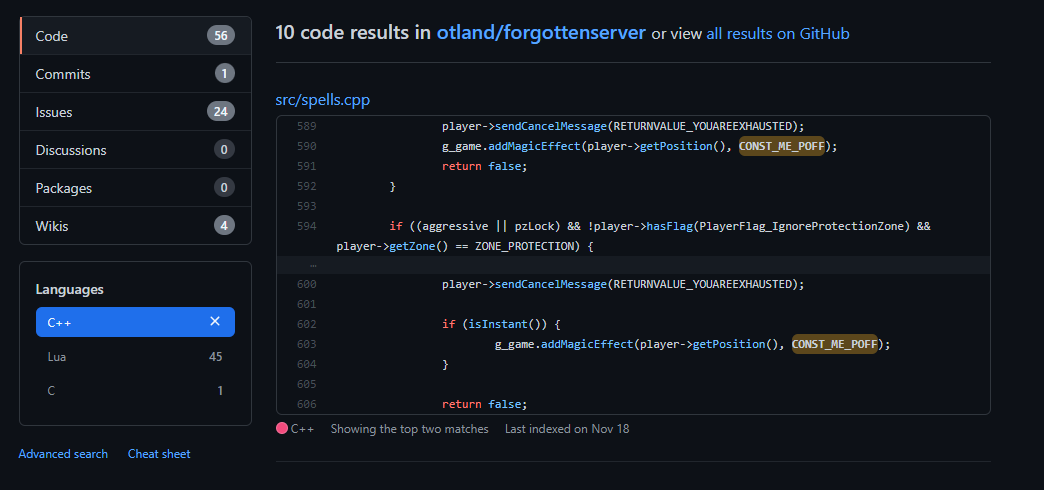Image resolution: width=1044 pixels, height=490 pixels.
Task: Click 'return false;' on line 591
Action: (x=484, y=166)
